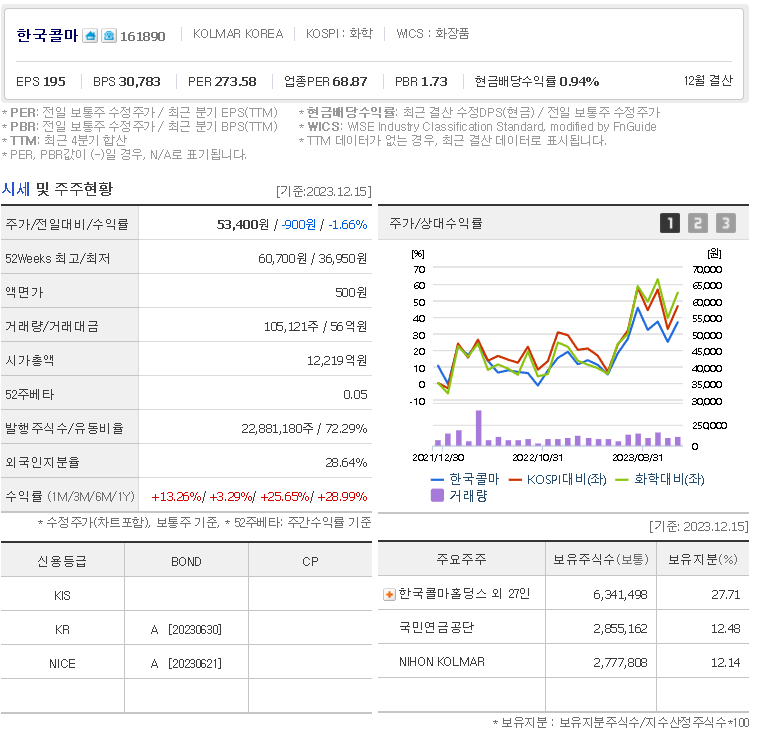The image size is (762, 735).
Task: Click the home icon next to 한국콜마
Action: [x=90, y=36]
